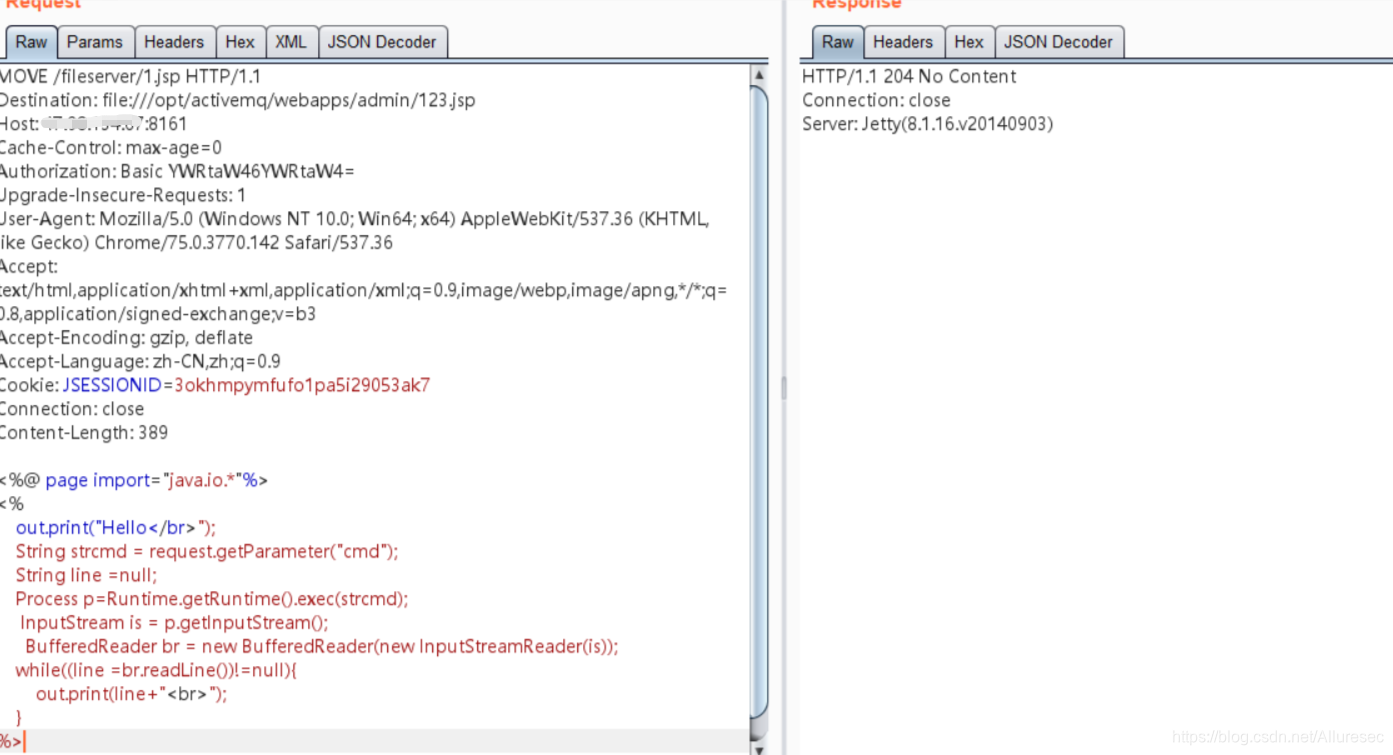Click the page import java.io line

pyautogui.click(x=134, y=480)
